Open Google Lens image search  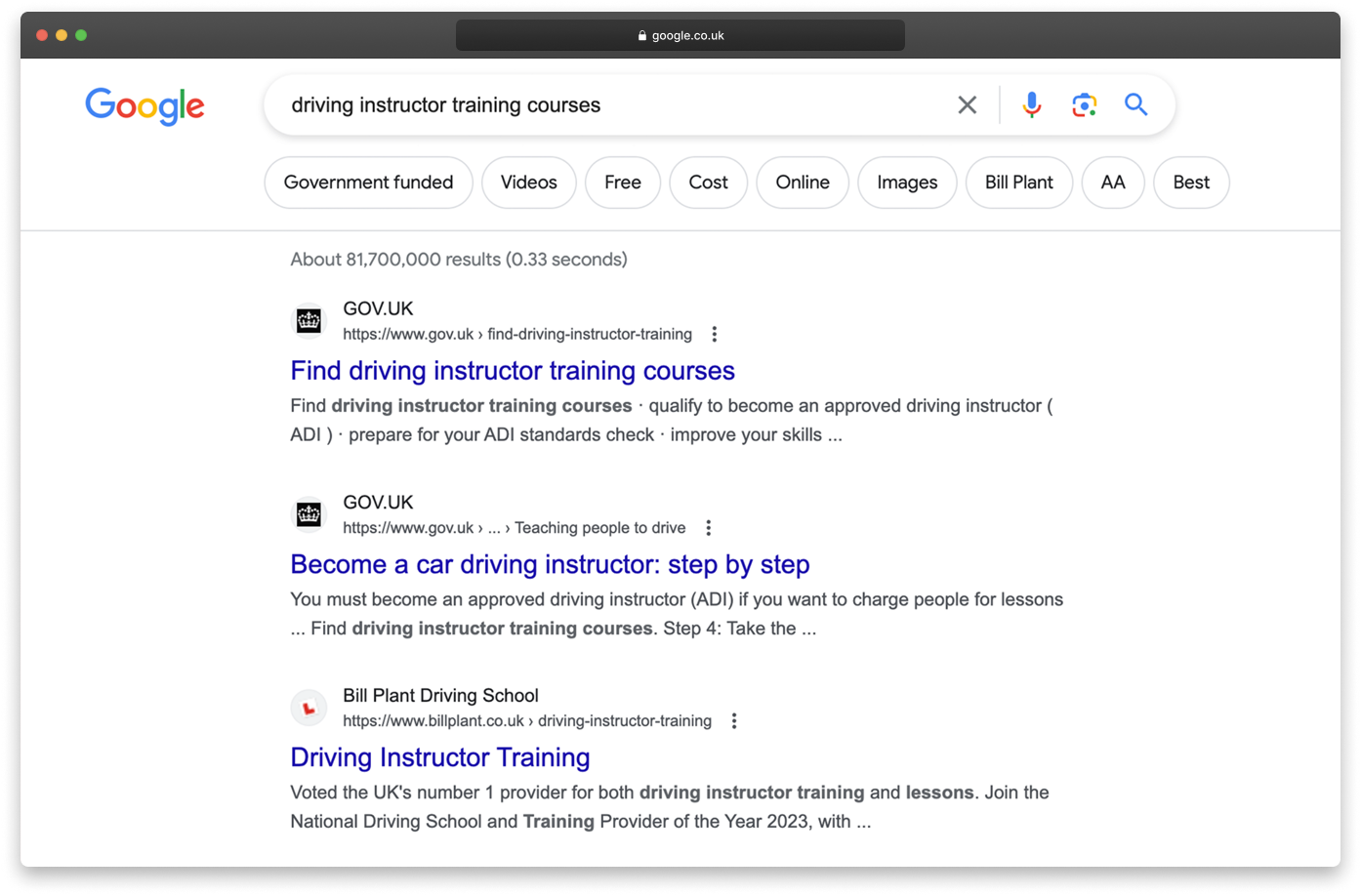(1084, 104)
